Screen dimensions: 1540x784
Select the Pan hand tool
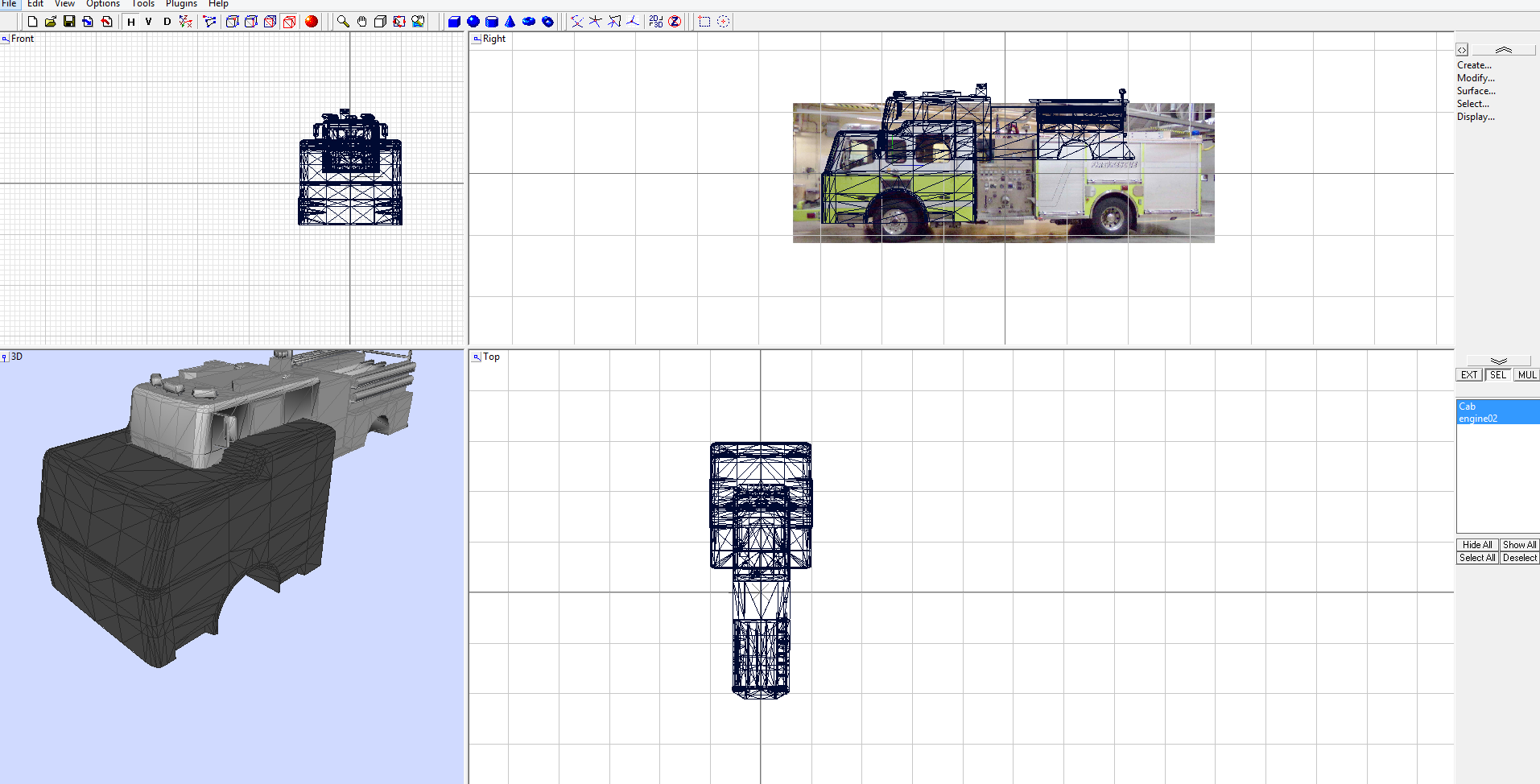pyautogui.click(x=361, y=22)
